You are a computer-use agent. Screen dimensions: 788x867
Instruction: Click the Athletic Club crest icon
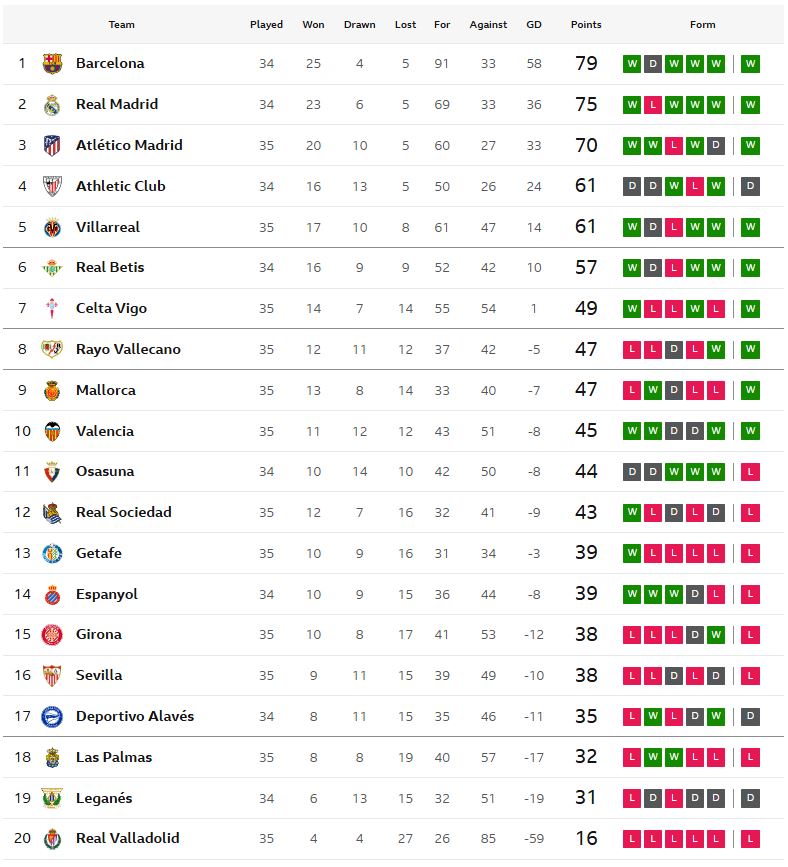point(52,187)
